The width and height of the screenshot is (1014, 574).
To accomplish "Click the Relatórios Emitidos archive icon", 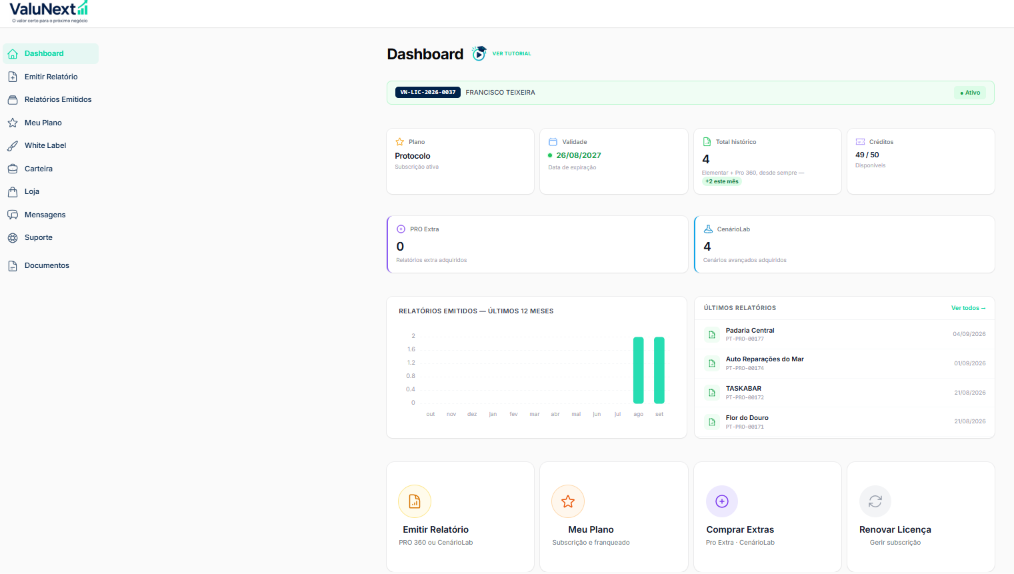I will [x=12, y=100].
